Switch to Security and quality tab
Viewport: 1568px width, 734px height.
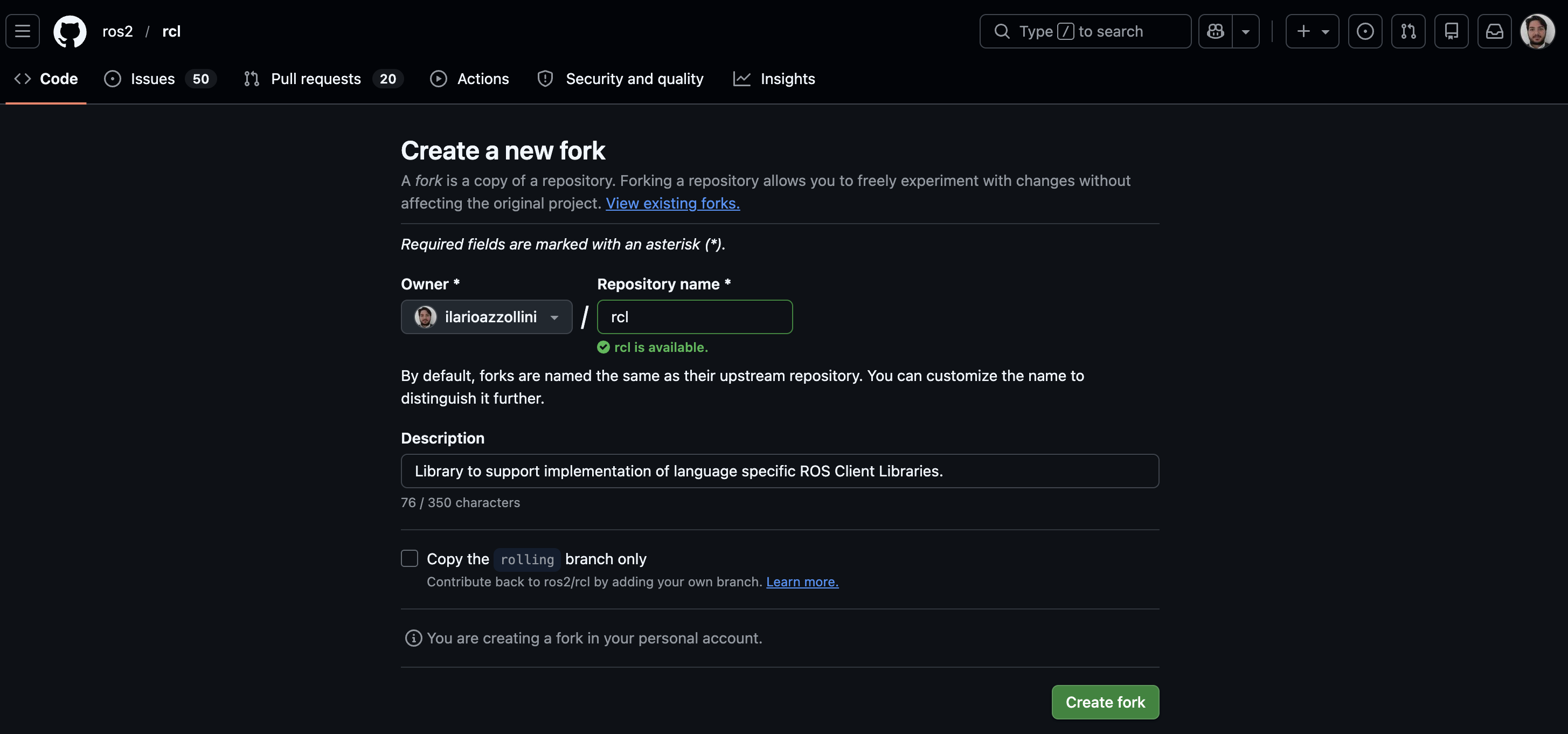[x=620, y=79]
